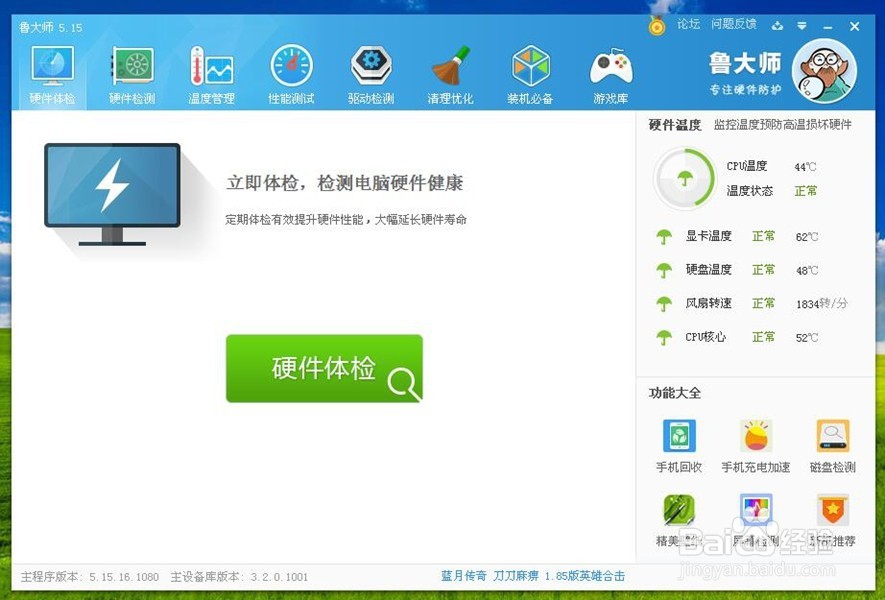Image resolution: width=885 pixels, height=600 pixels.
Task: Click the 硬盘温度 48℃ value
Action: point(807,270)
